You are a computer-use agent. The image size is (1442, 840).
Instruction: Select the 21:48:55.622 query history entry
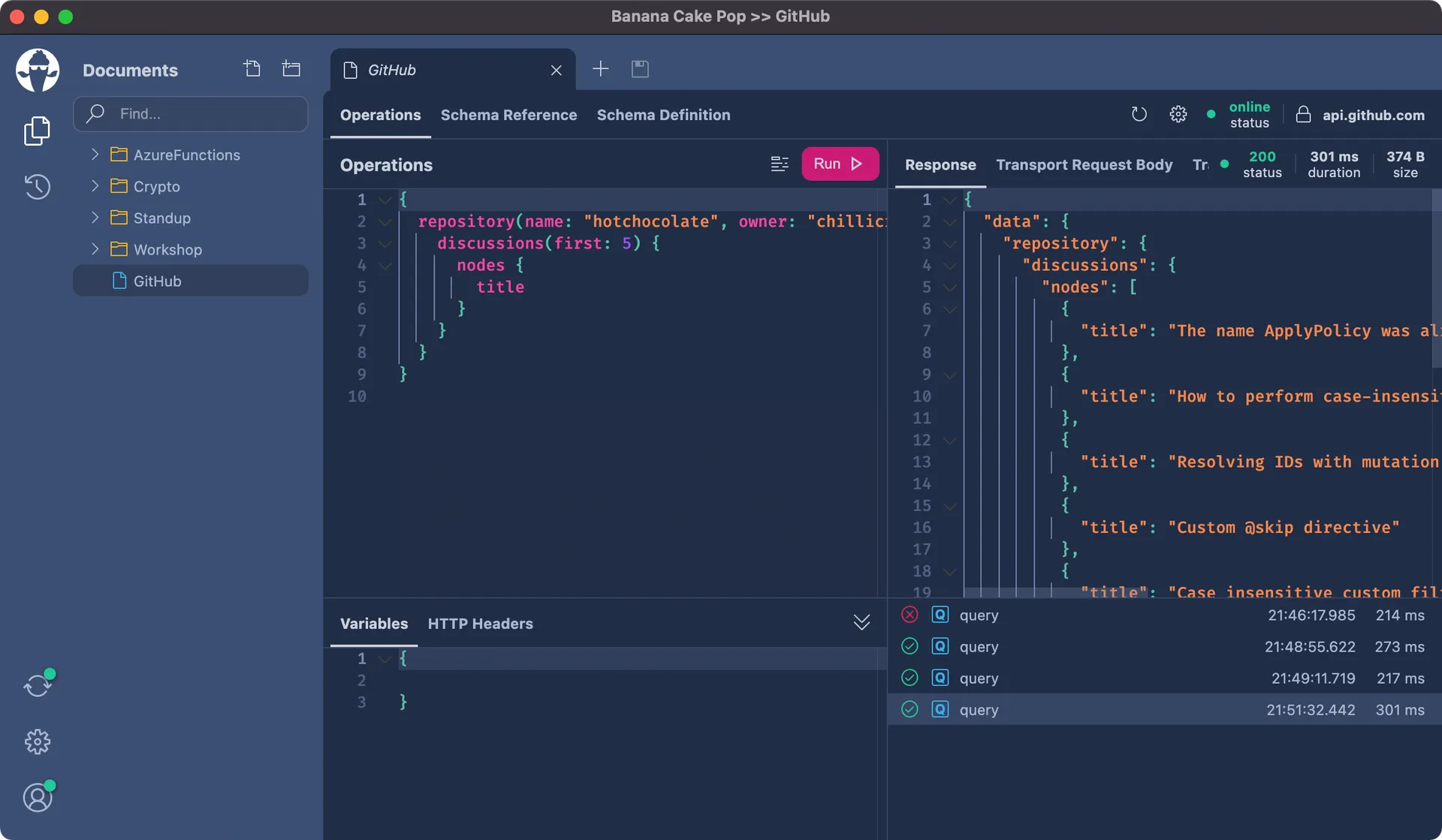[x=1164, y=646]
